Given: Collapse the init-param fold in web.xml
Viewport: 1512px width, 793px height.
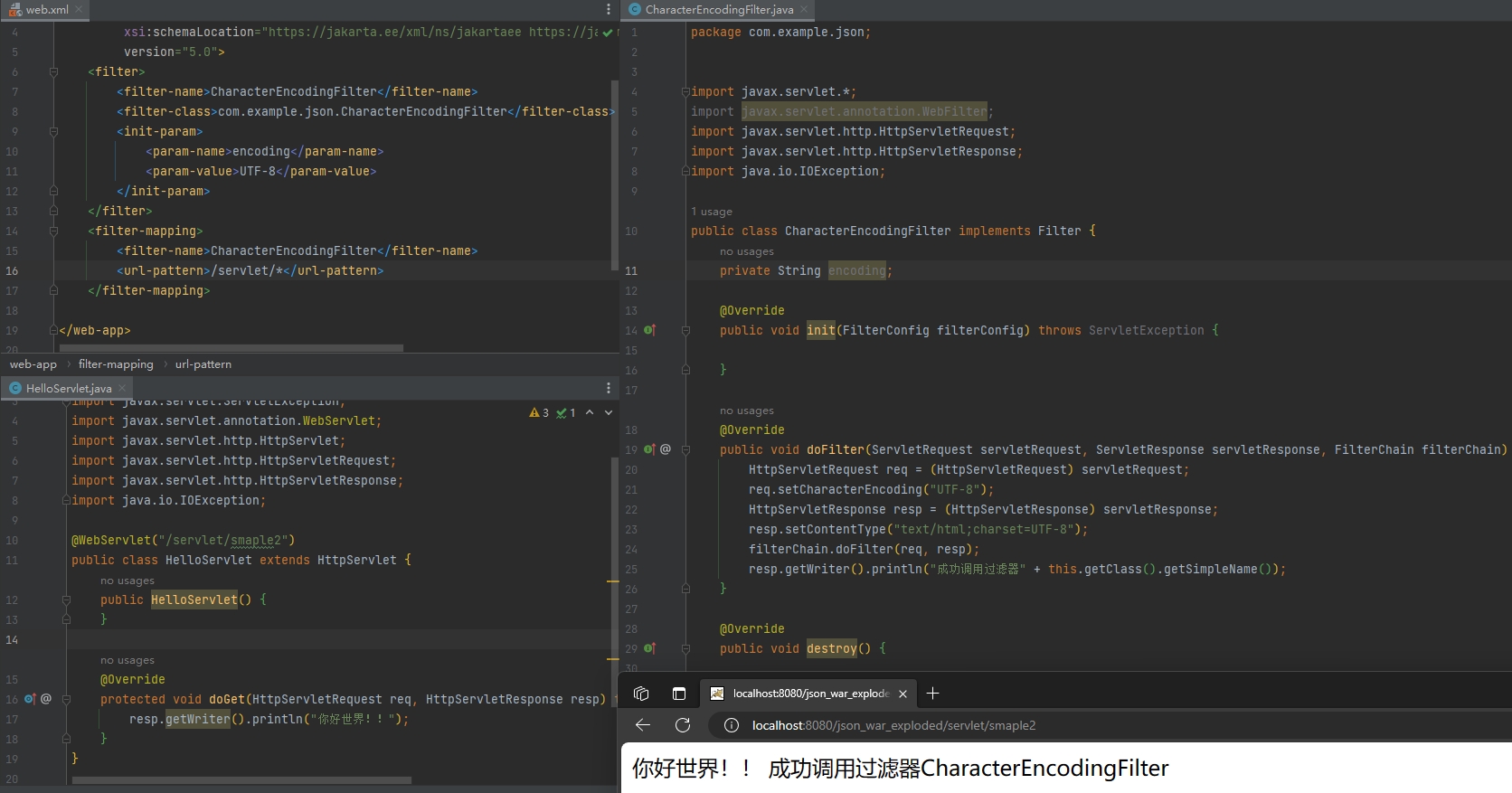Looking at the screenshot, I should coord(53,131).
